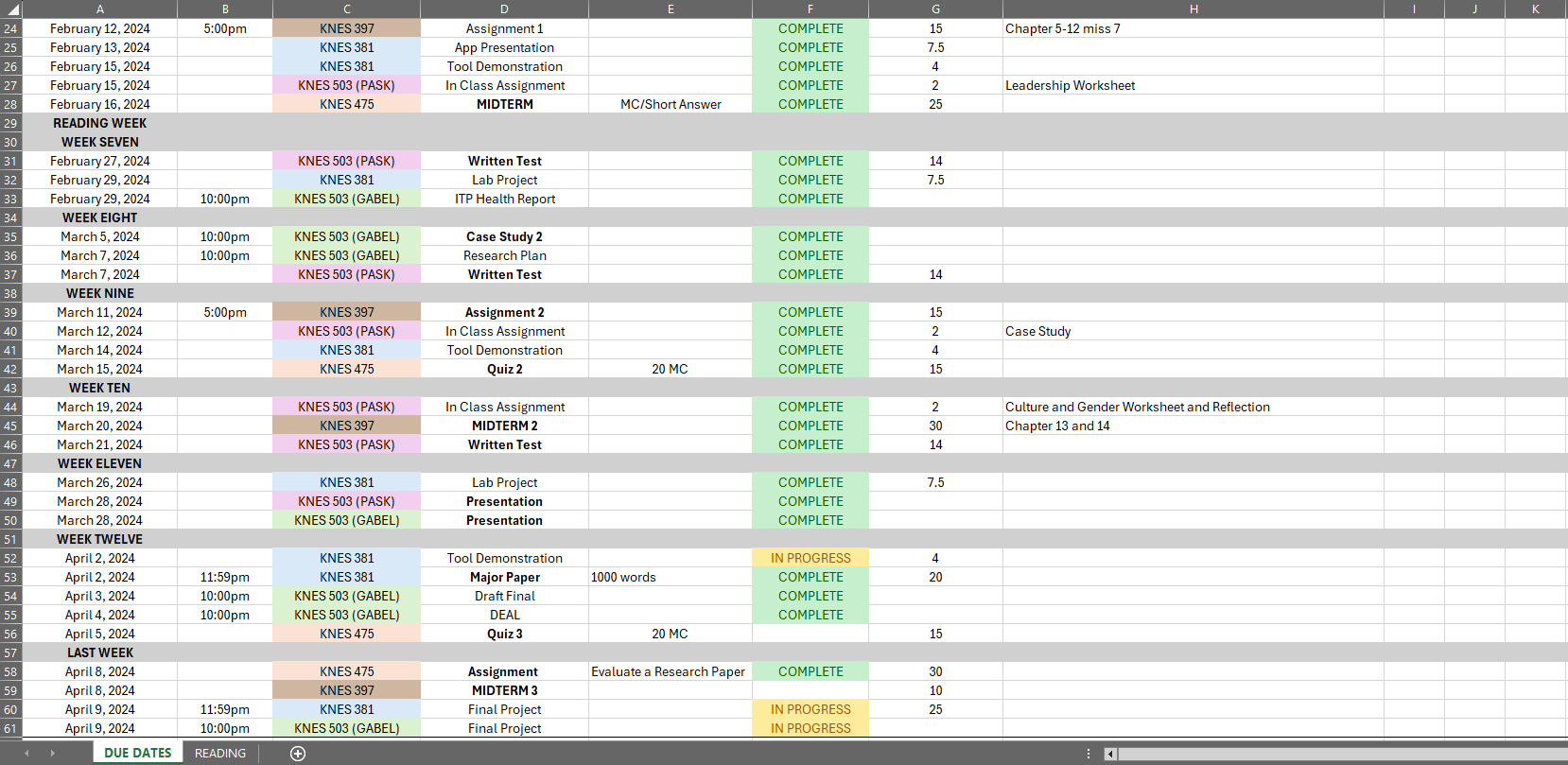Click the 'WEEK TWELVE' header cell
This screenshot has height=765, width=1568.
click(x=99, y=539)
